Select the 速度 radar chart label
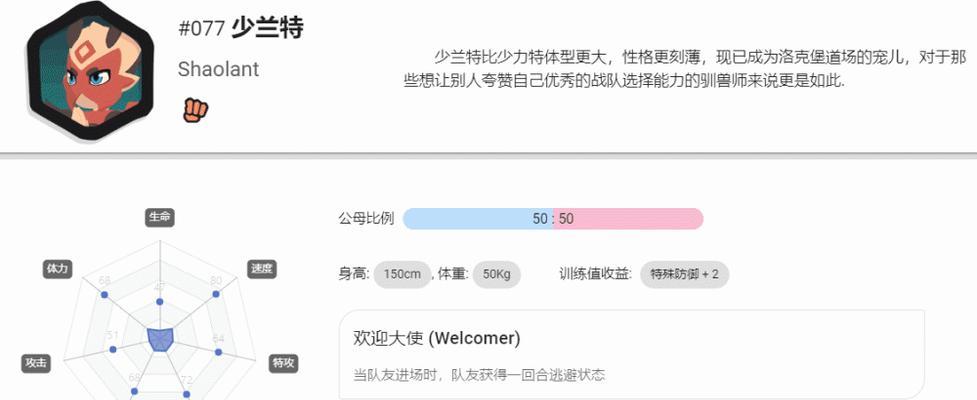 coord(262,269)
